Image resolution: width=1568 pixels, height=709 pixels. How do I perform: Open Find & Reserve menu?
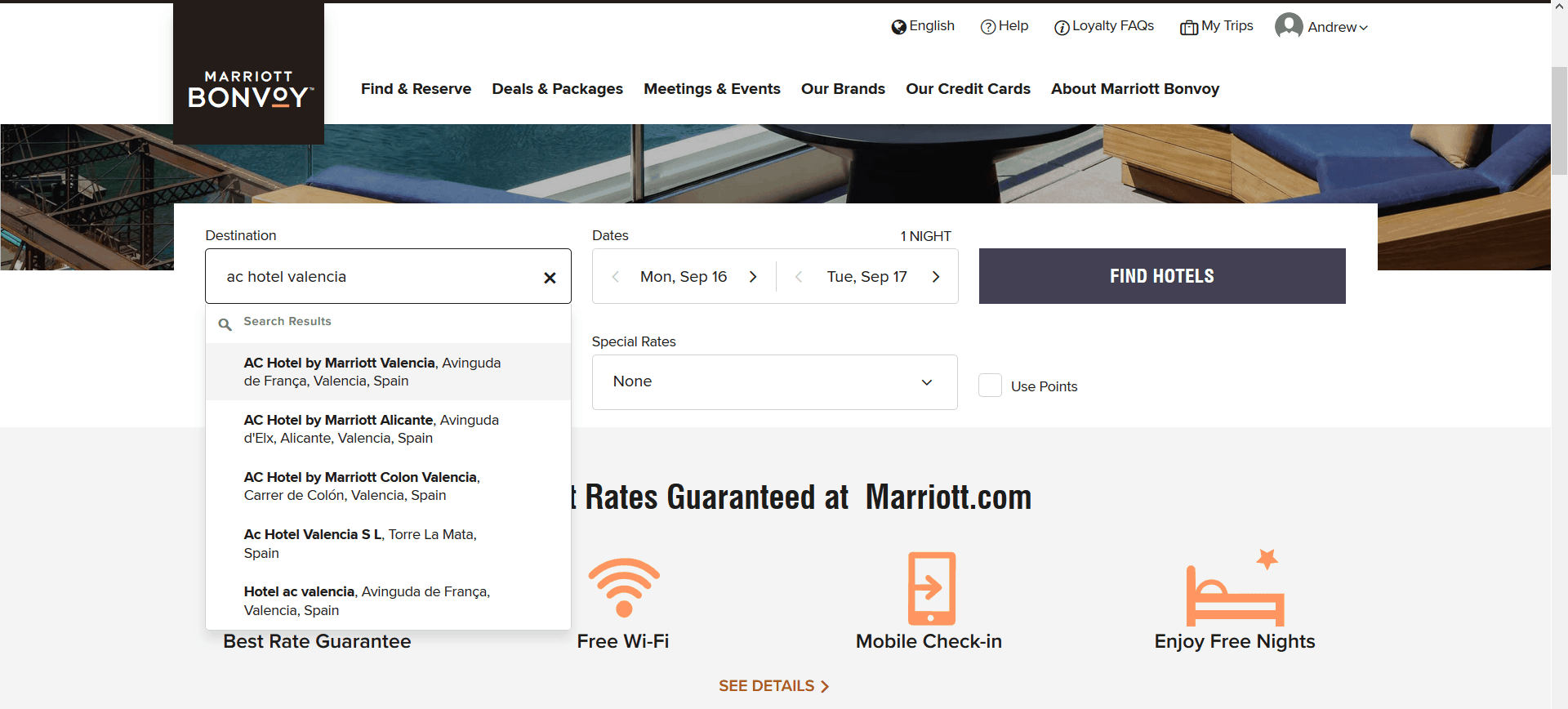(416, 88)
